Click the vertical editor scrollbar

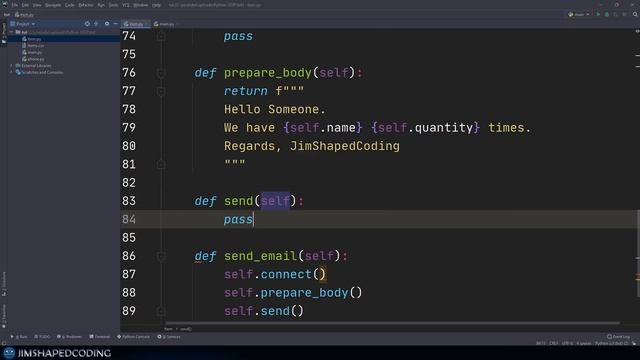[x=638, y=253]
